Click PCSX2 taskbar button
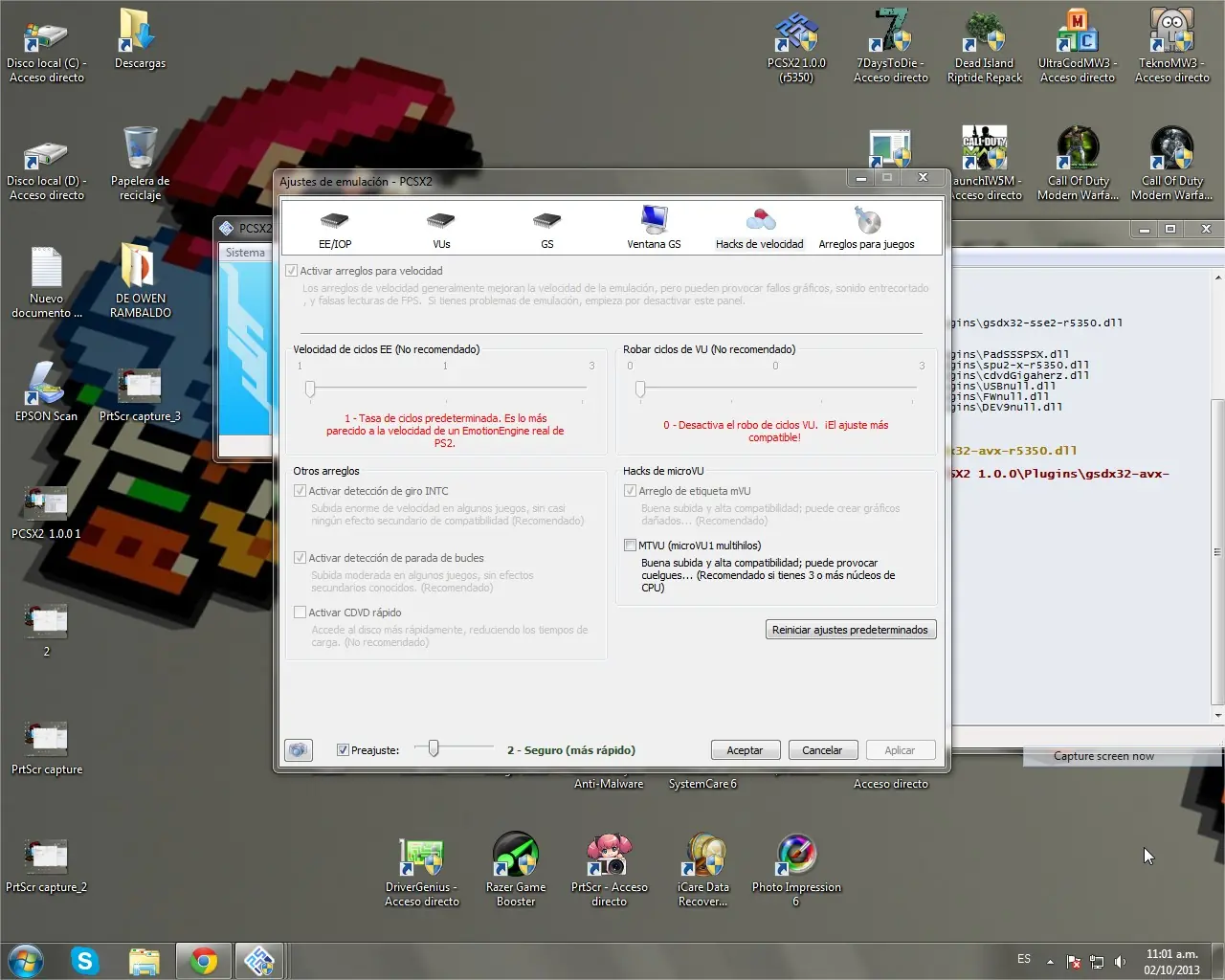Screen dimensions: 1225x980 point(259,961)
